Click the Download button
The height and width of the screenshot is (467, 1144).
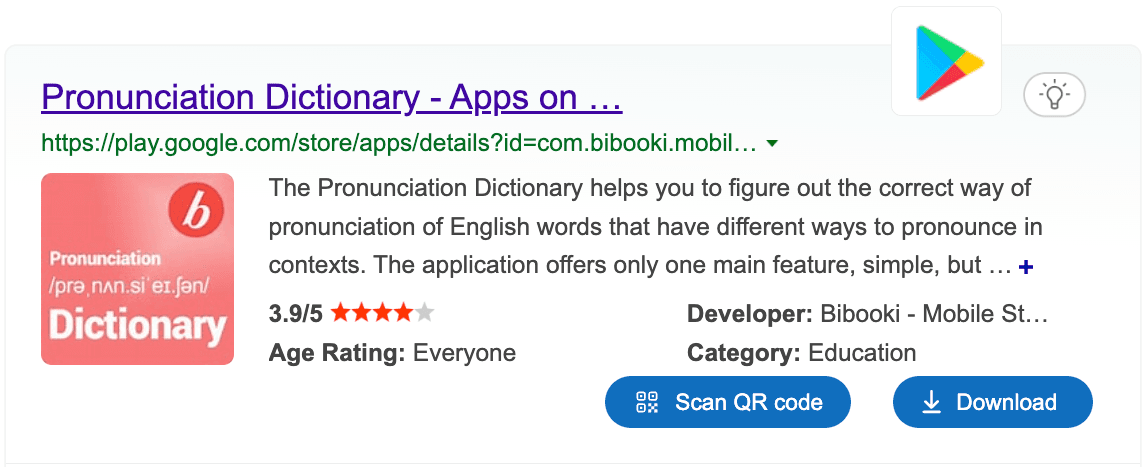point(993,402)
